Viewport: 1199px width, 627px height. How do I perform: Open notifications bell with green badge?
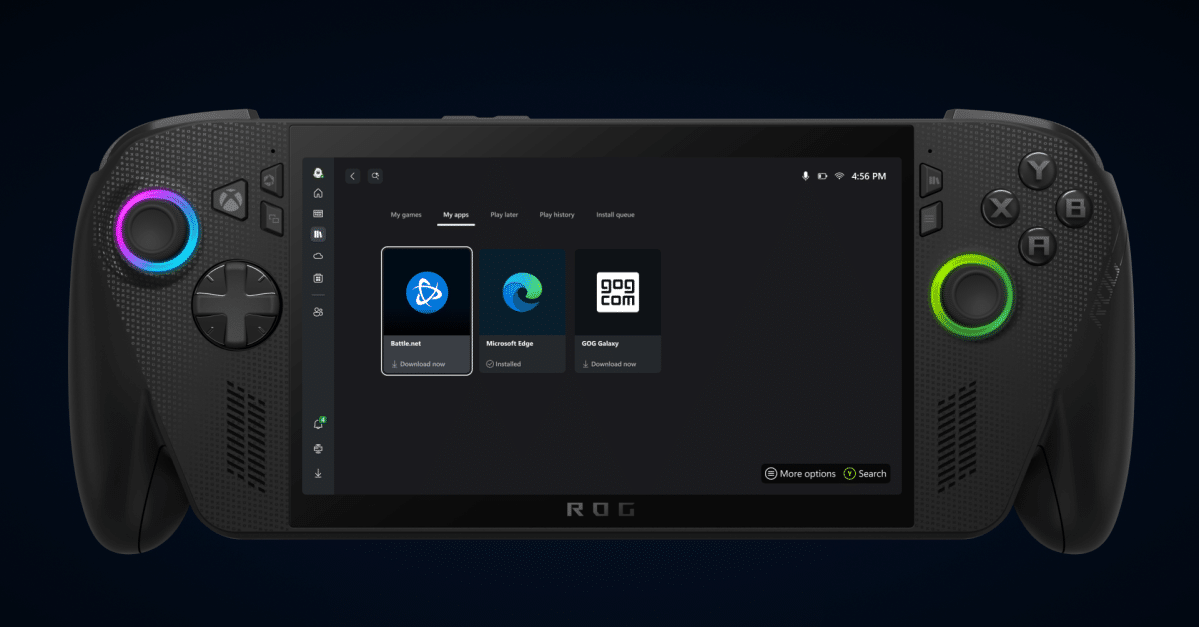tap(317, 420)
